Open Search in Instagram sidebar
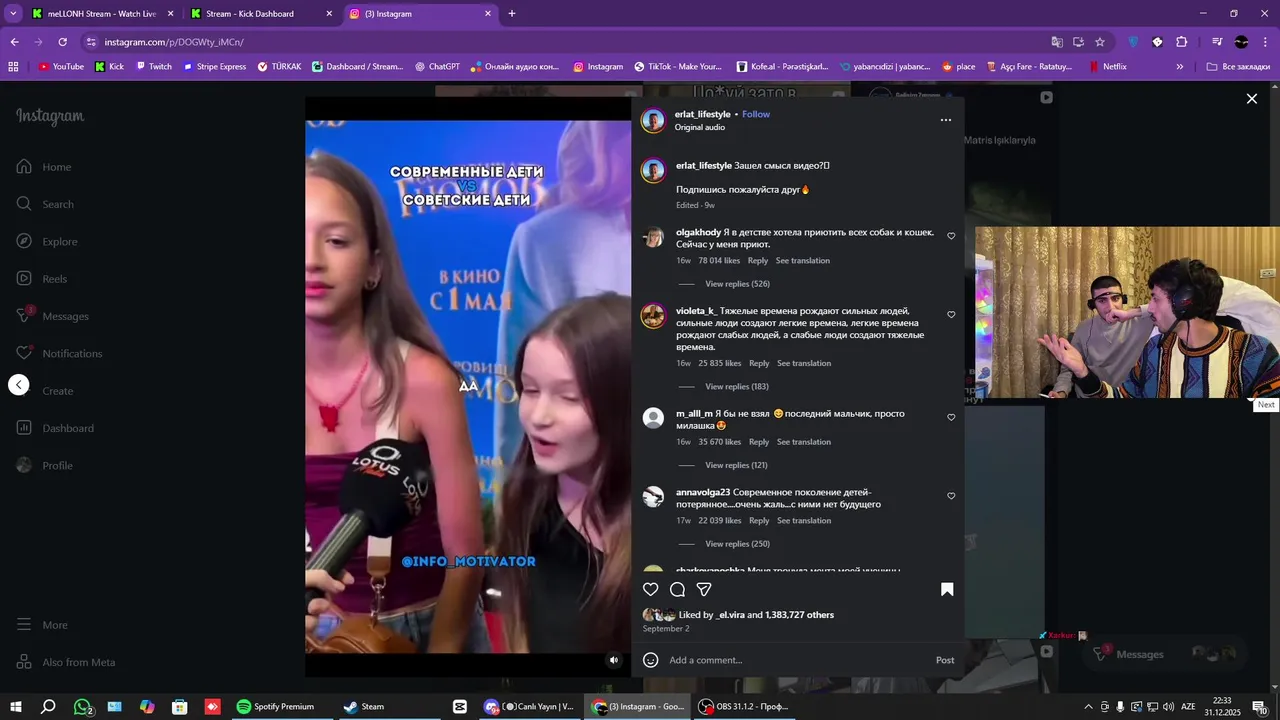This screenshot has width=1280, height=720. 46,204
